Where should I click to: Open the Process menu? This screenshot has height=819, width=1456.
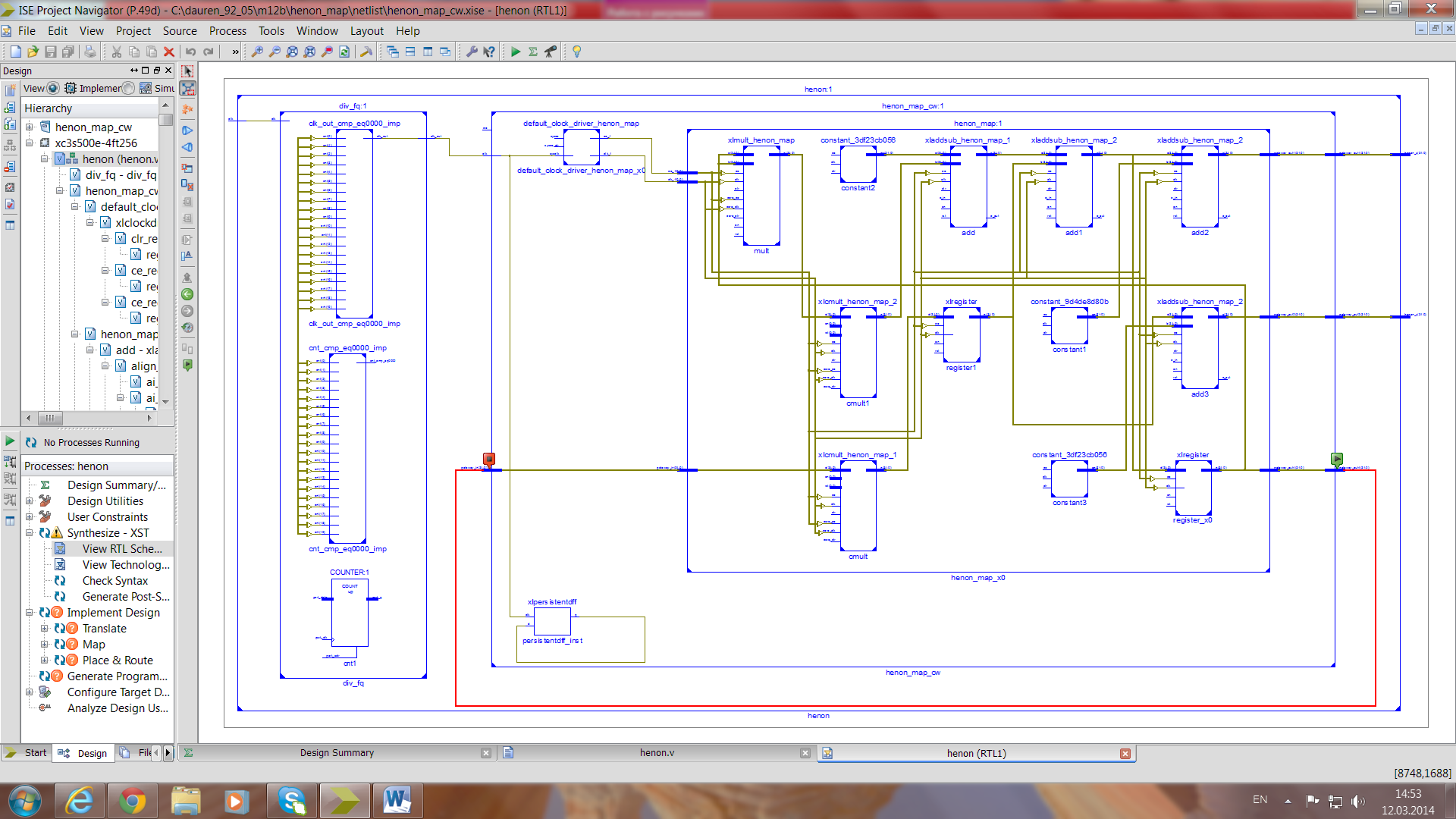click(227, 31)
